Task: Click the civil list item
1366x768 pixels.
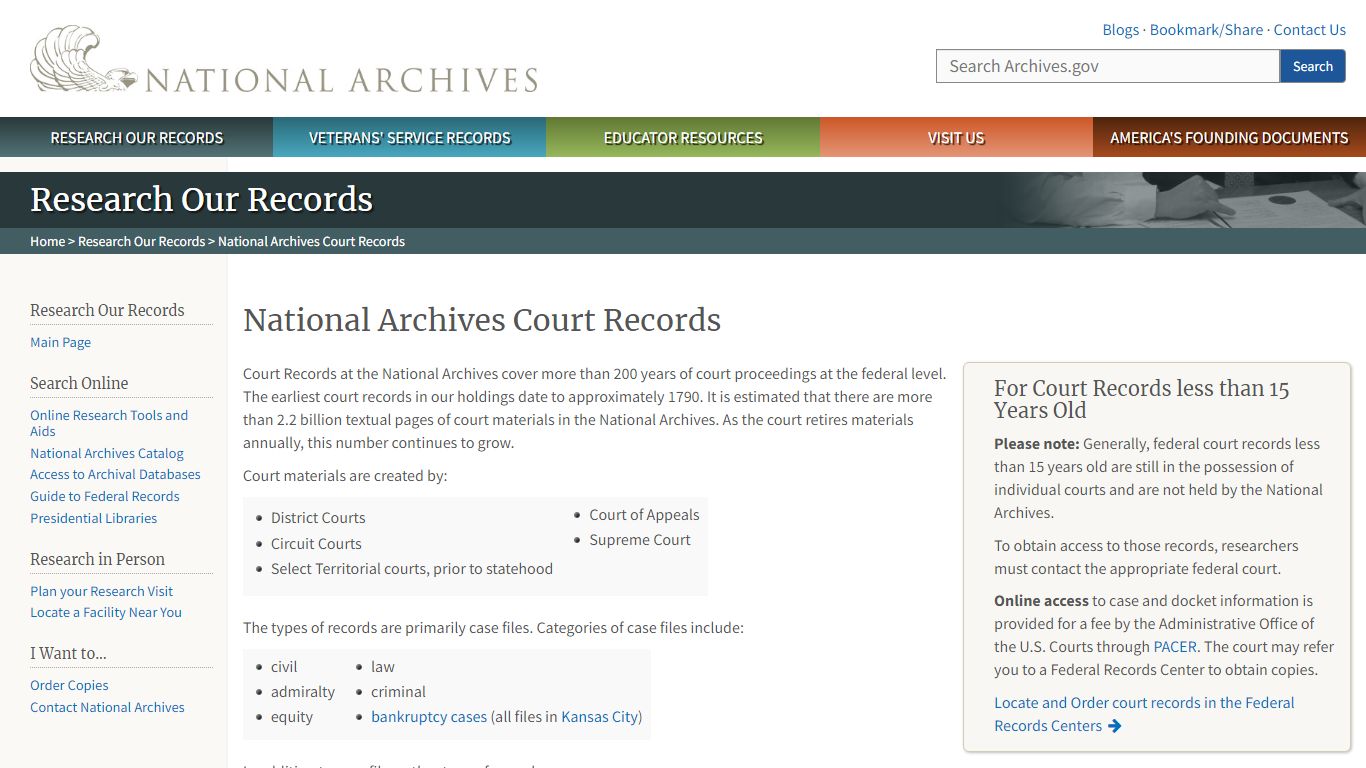Action: pyautogui.click(x=284, y=667)
